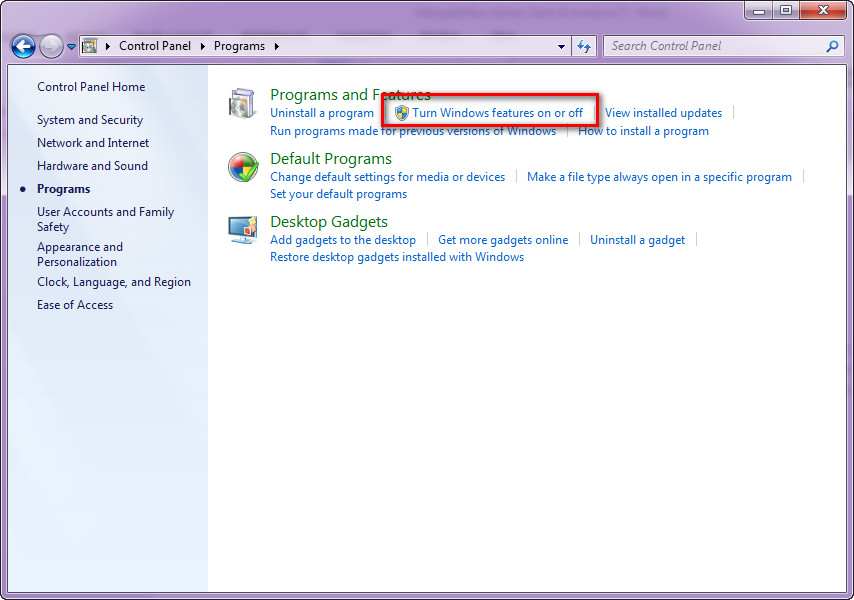Click How to install a program

click(643, 131)
